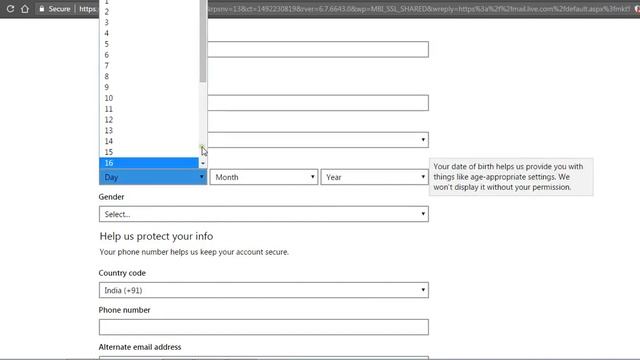Pick day 6 in the open list

149,55
